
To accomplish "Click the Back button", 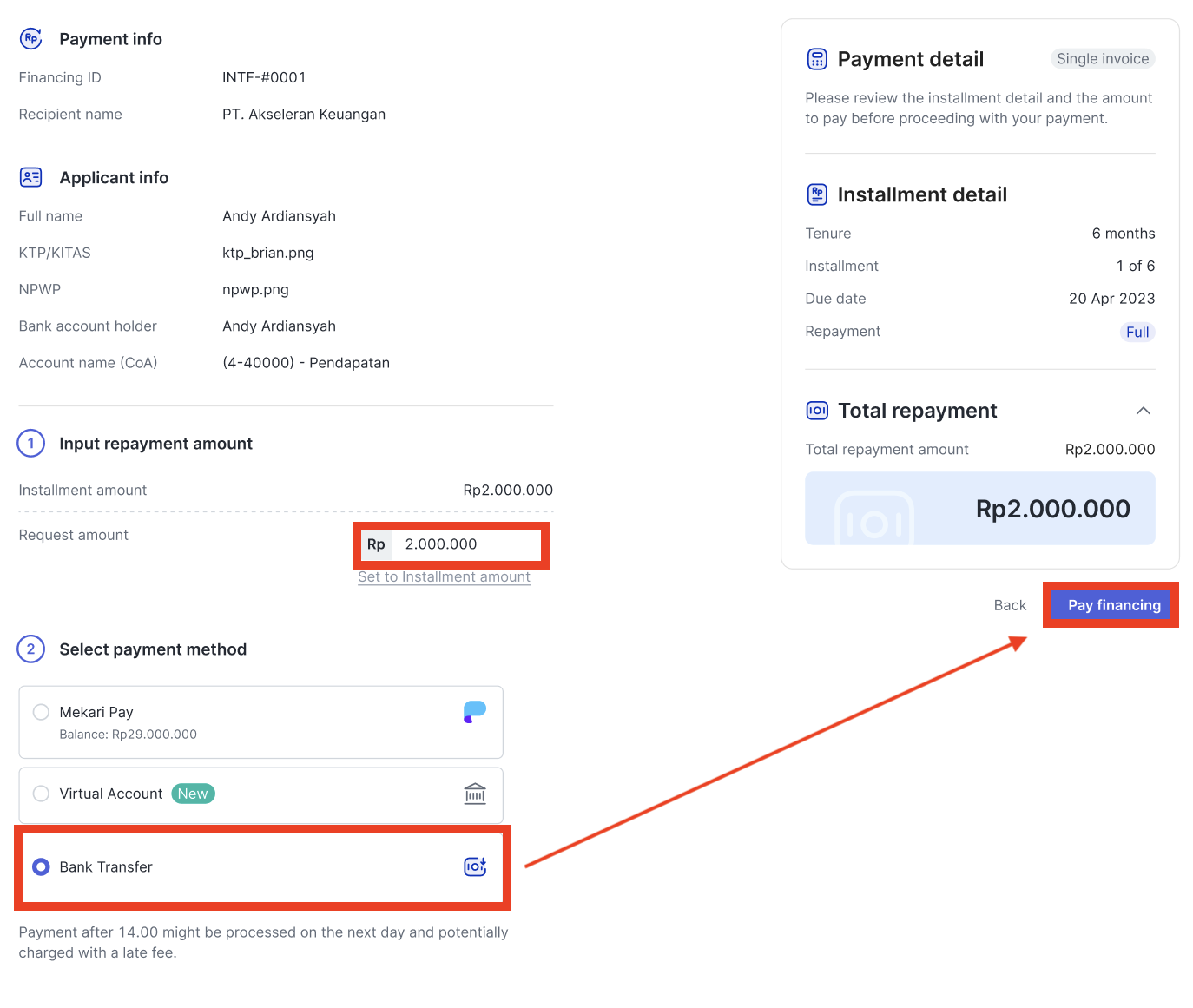I will coord(1010,605).
